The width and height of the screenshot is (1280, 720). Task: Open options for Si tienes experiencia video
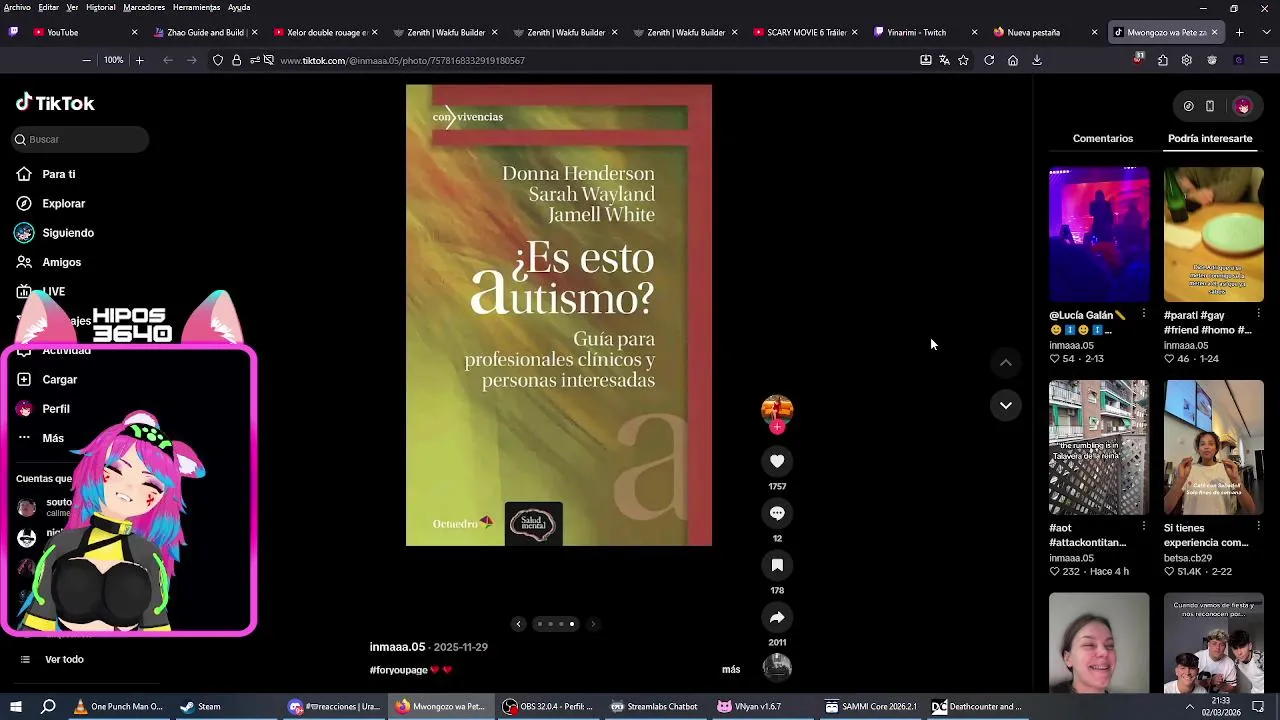click(1258, 527)
